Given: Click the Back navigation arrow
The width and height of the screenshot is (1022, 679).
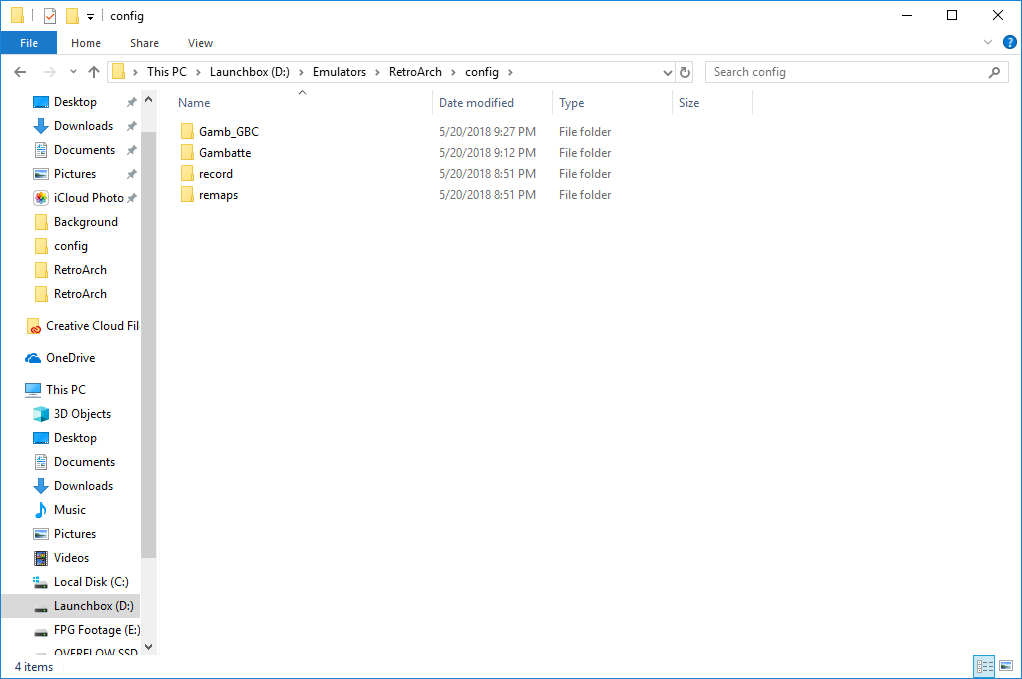Looking at the screenshot, I should (x=20, y=72).
